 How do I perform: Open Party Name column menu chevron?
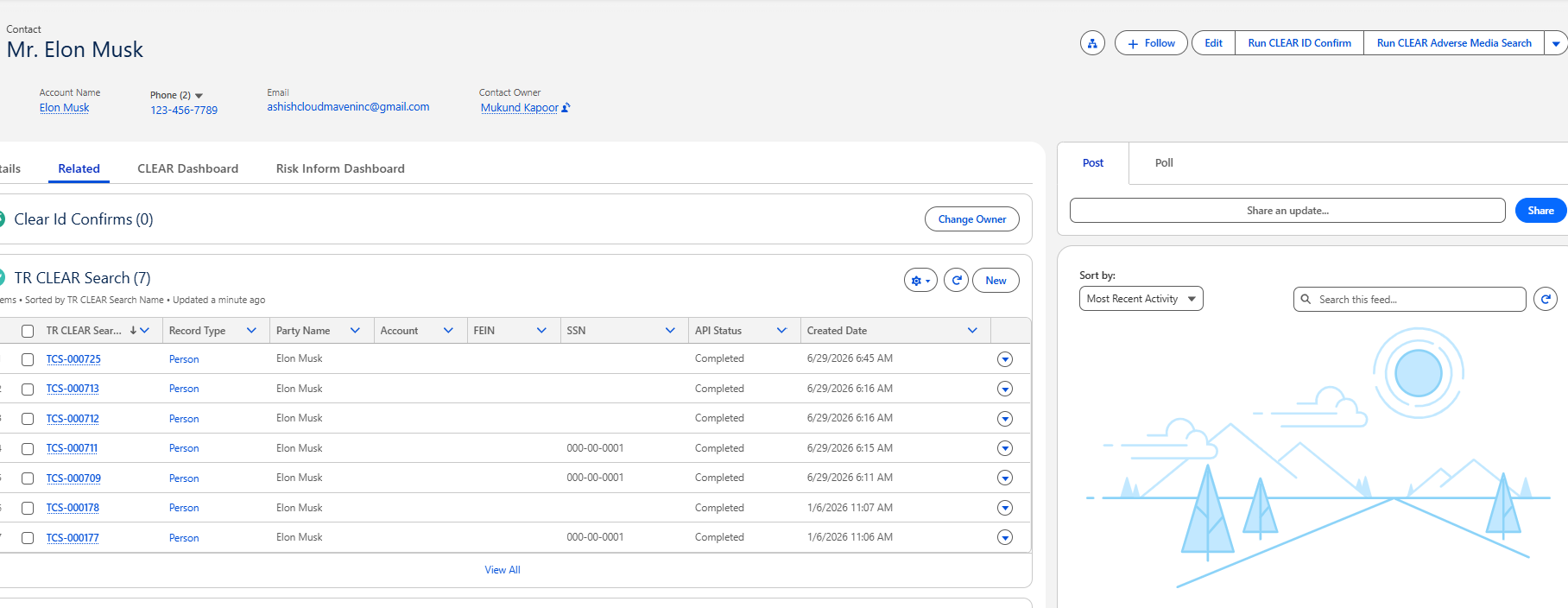tap(355, 331)
